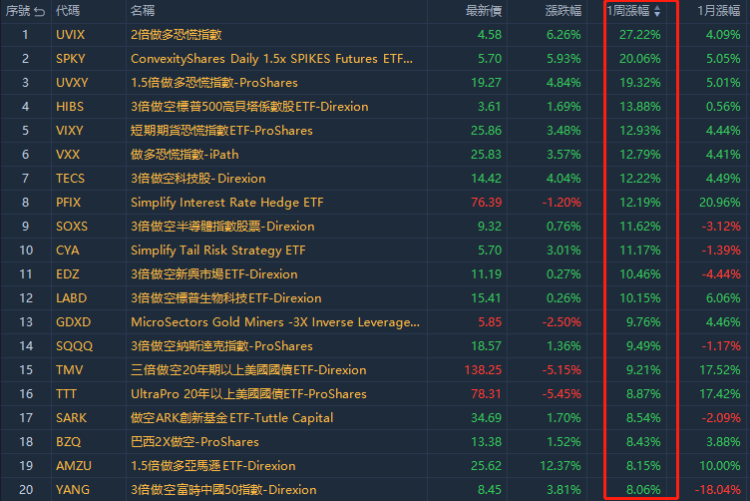Select ticker TMV in row 15
Image resolution: width=750 pixels, height=501 pixels.
click(69, 370)
